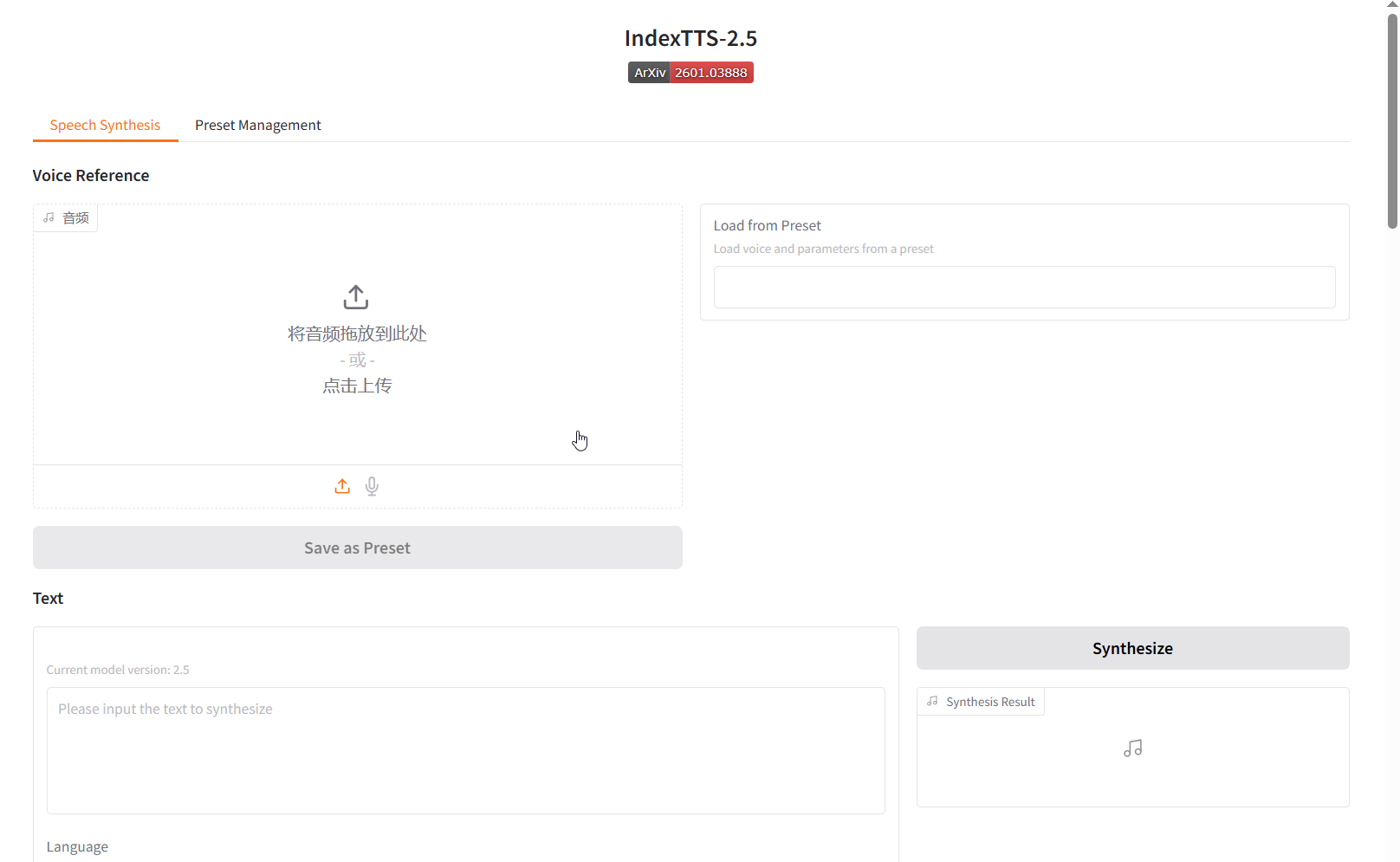Open the ArXiv 2601.03888 badge link
This screenshot has height=862, width=1400.
[690, 73]
